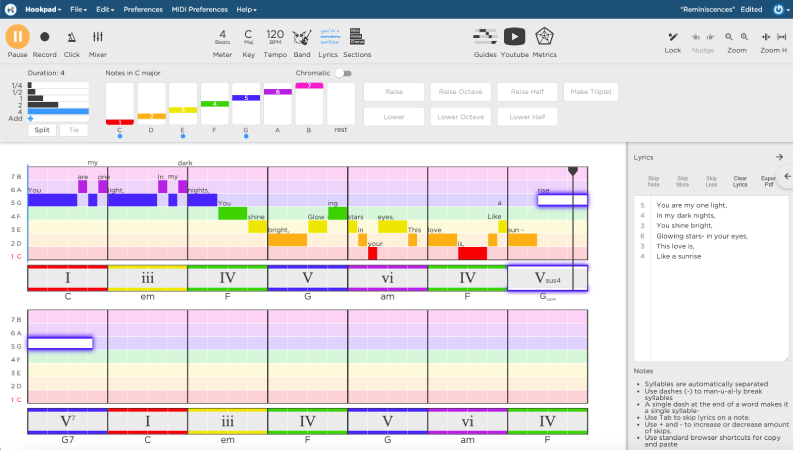Viewport: 793px width, 450px height.
Task: Open the Edit dropdown menu
Action: [x=106, y=9]
